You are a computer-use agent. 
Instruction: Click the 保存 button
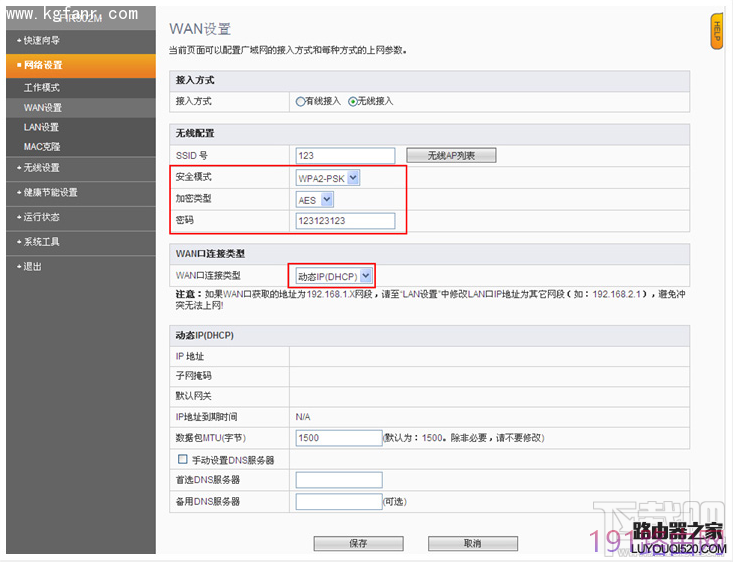pos(358,543)
